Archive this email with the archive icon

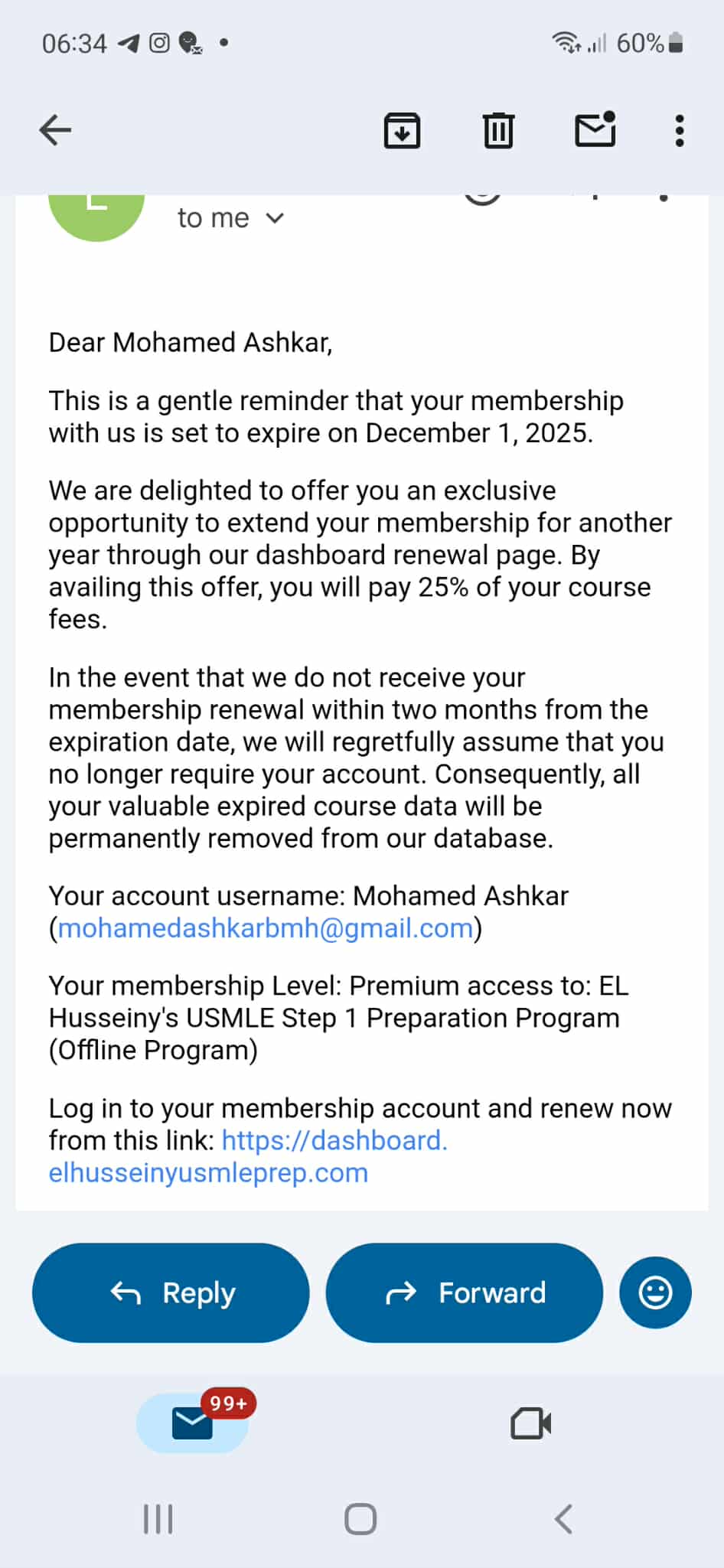point(402,130)
